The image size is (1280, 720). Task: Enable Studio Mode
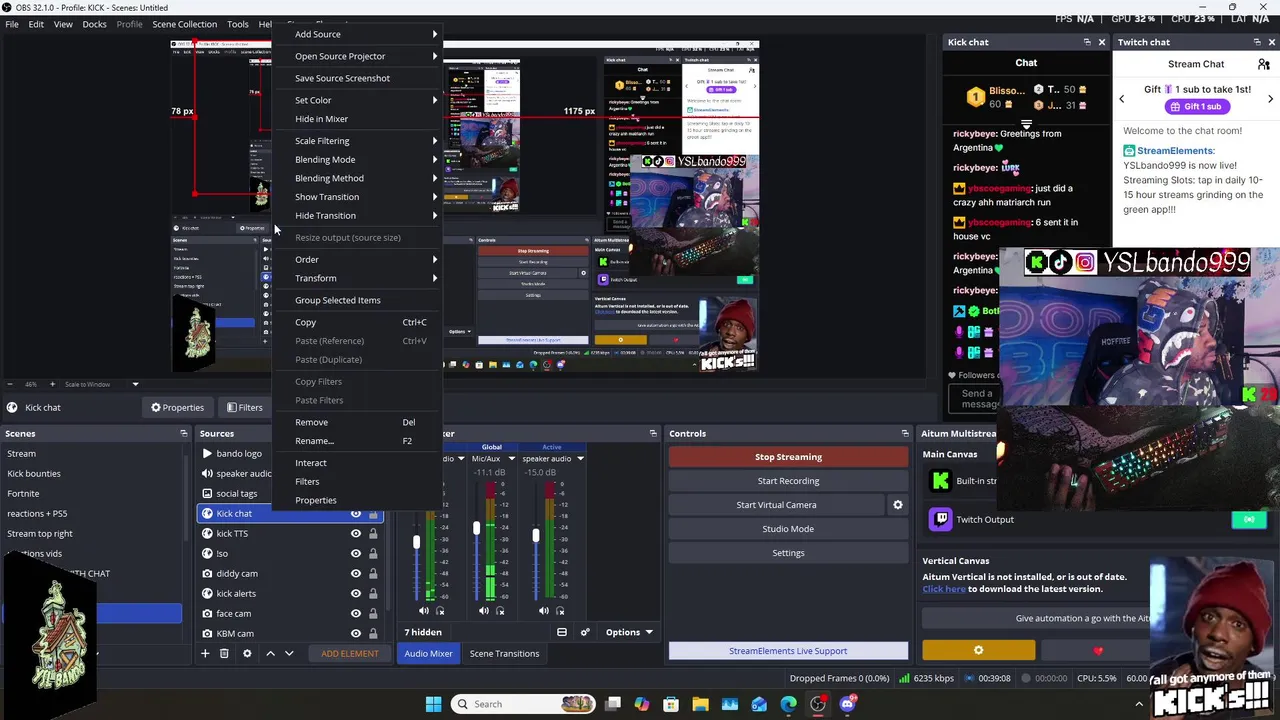788,529
